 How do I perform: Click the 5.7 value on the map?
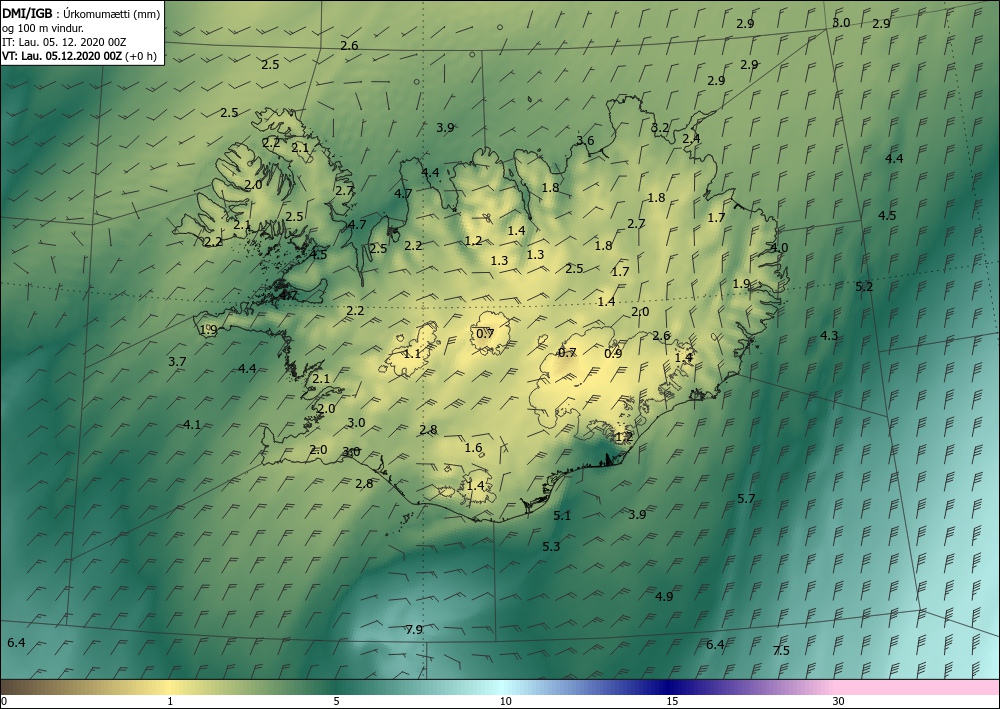click(x=746, y=499)
